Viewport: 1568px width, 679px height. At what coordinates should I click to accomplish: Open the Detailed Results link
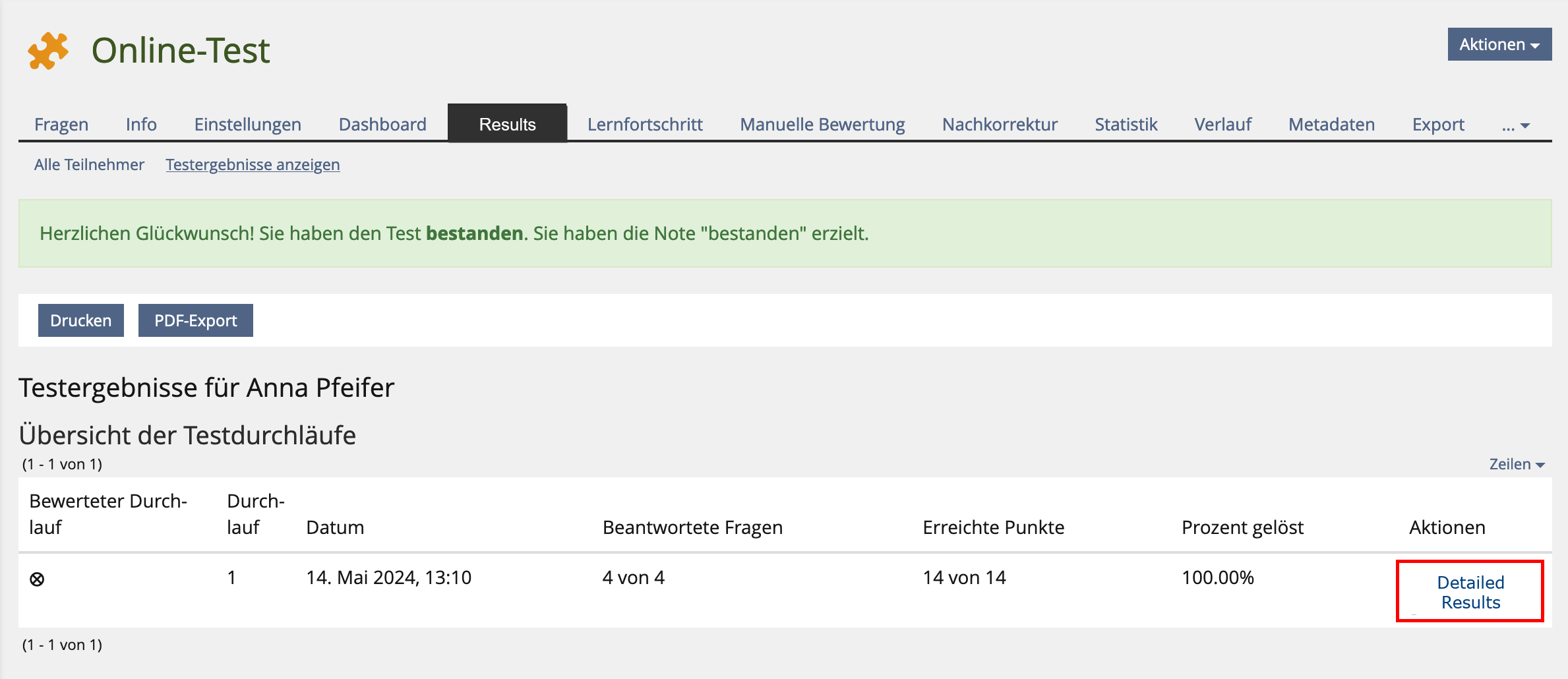click(x=1470, y=592)
